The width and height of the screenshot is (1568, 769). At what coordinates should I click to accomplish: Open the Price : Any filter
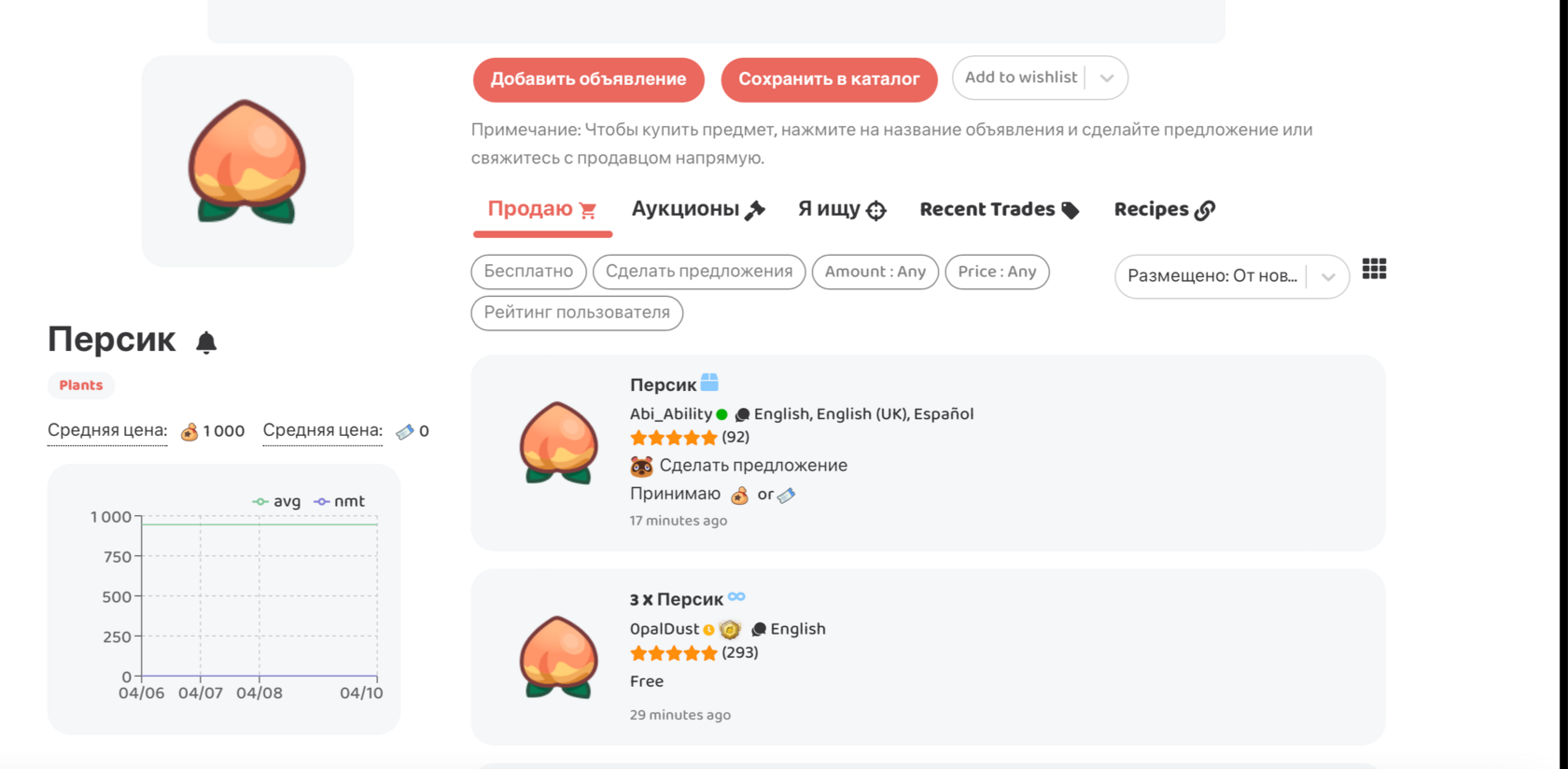pos(997,272)
